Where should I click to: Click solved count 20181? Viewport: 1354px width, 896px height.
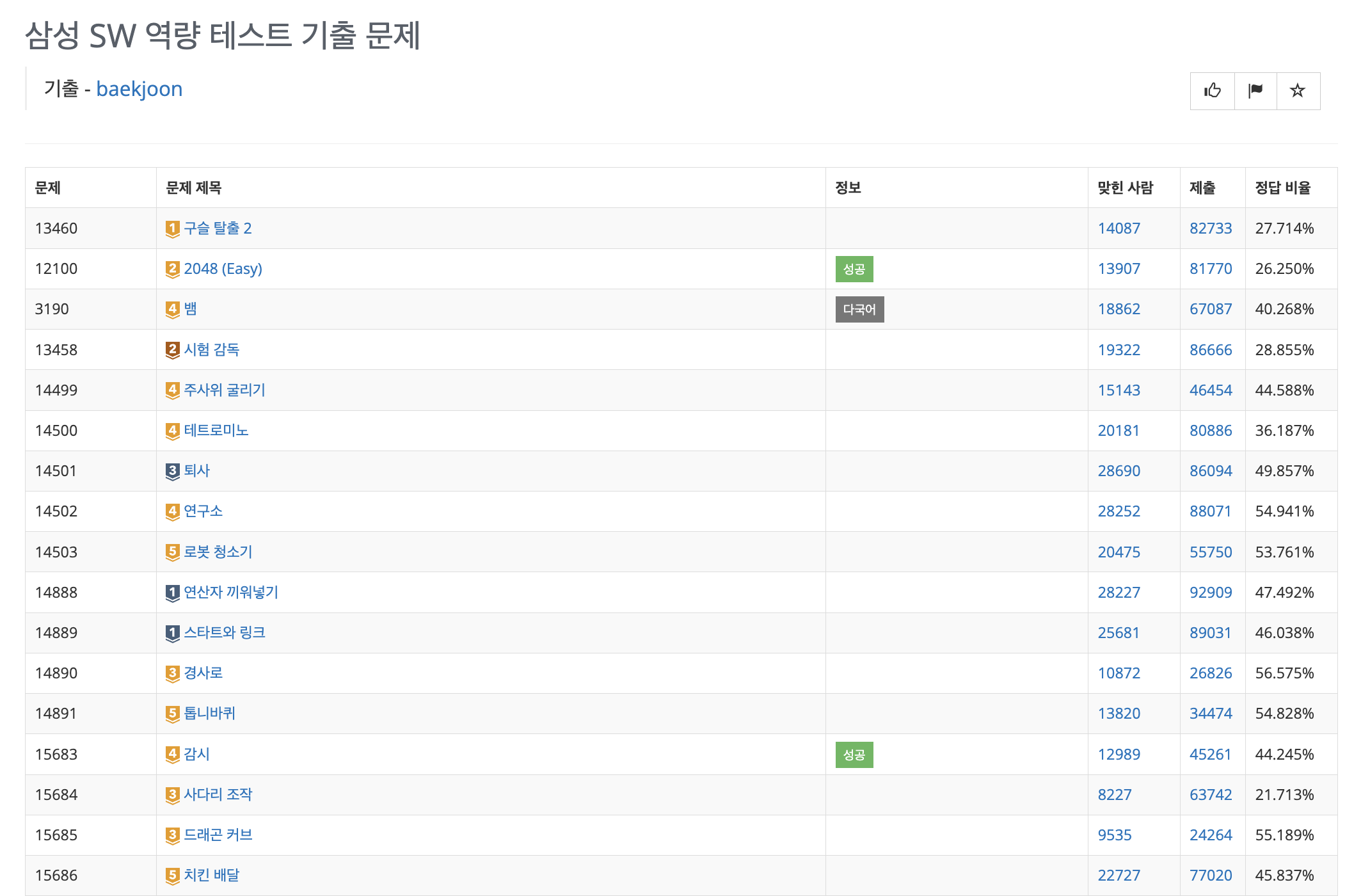coord(1119,431)
